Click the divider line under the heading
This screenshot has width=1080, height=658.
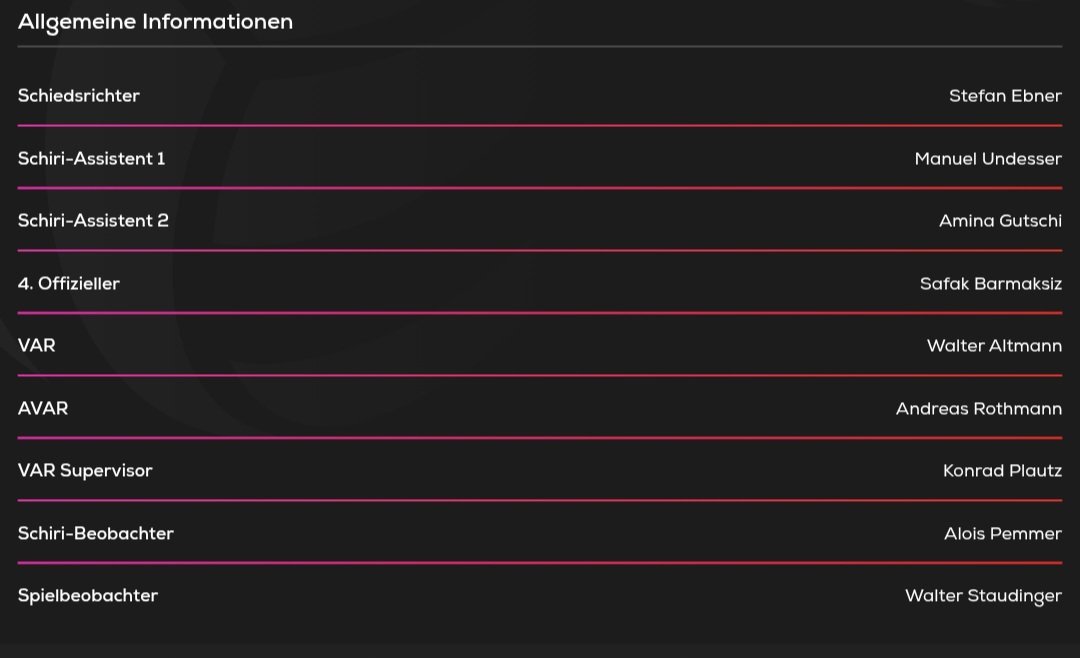click(540, 46)
